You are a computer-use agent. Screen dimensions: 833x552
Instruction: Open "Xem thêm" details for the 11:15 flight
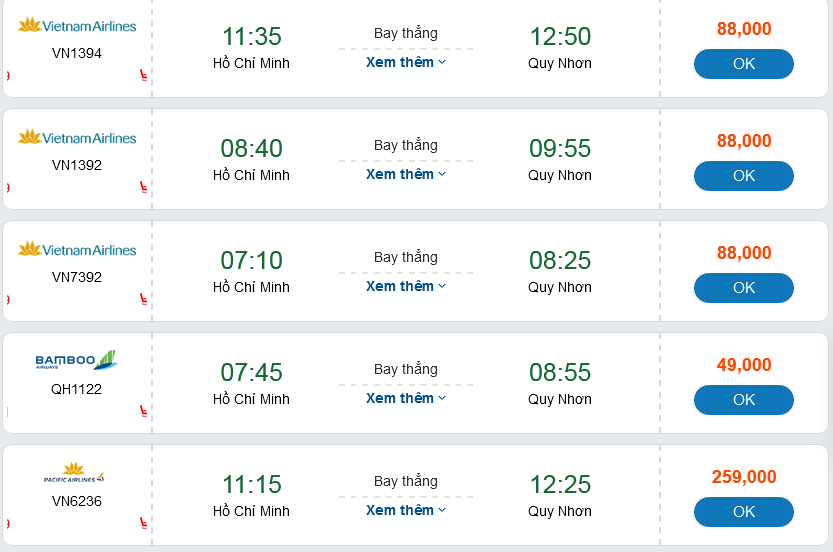click(405, 510)
